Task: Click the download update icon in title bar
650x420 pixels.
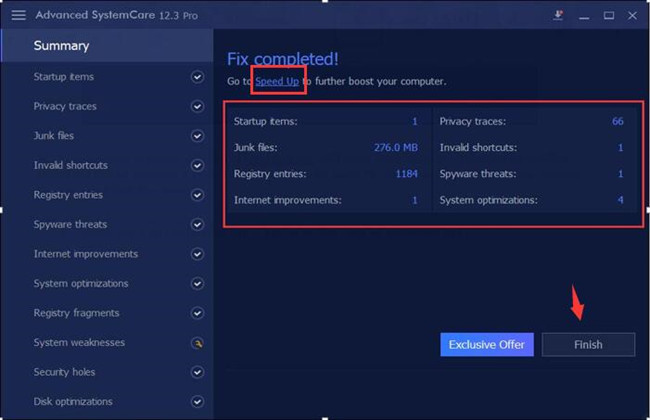Action: 558,15
